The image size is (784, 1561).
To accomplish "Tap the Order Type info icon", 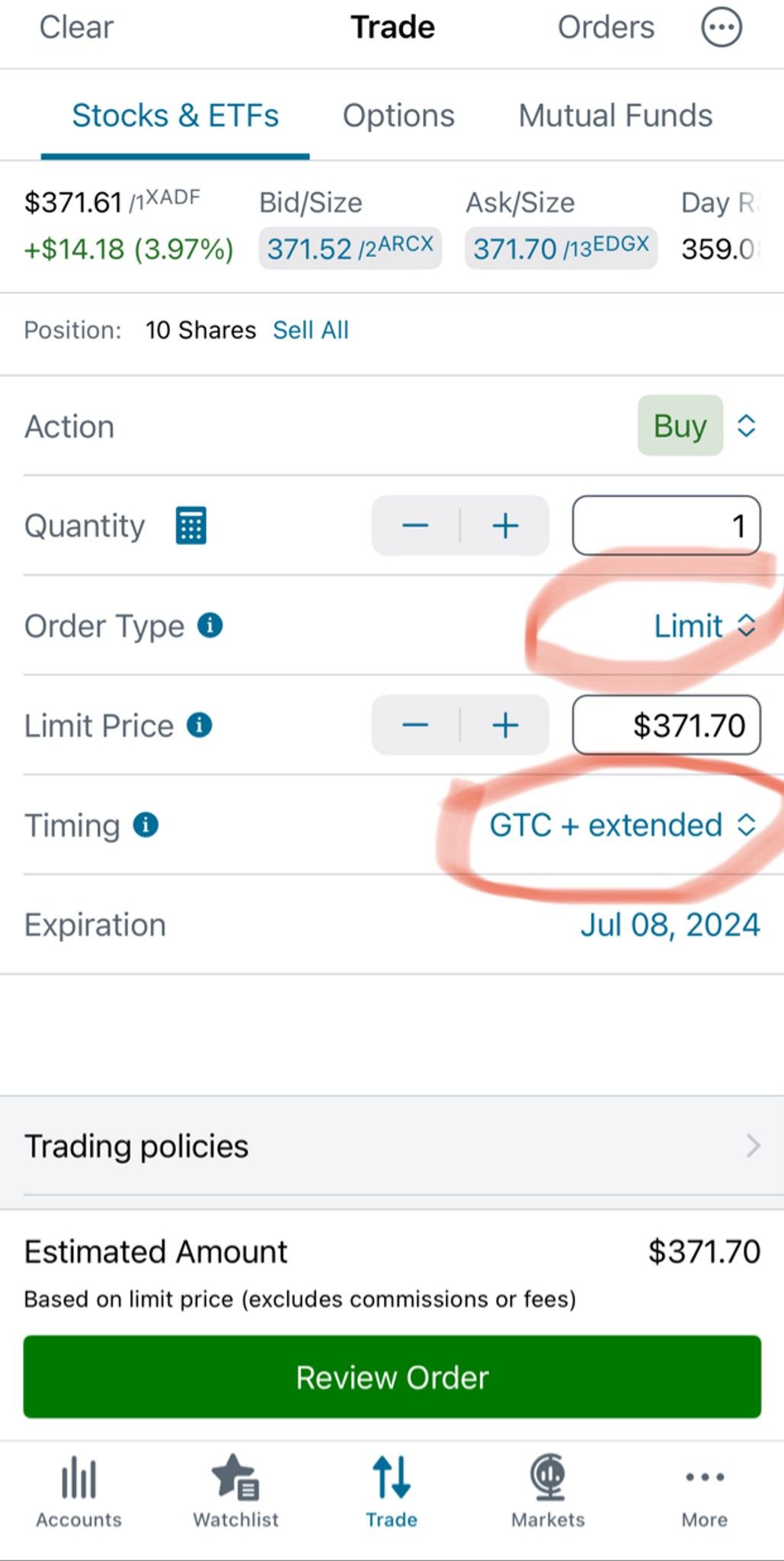I will pyautogui.click(x=210, y=626).
